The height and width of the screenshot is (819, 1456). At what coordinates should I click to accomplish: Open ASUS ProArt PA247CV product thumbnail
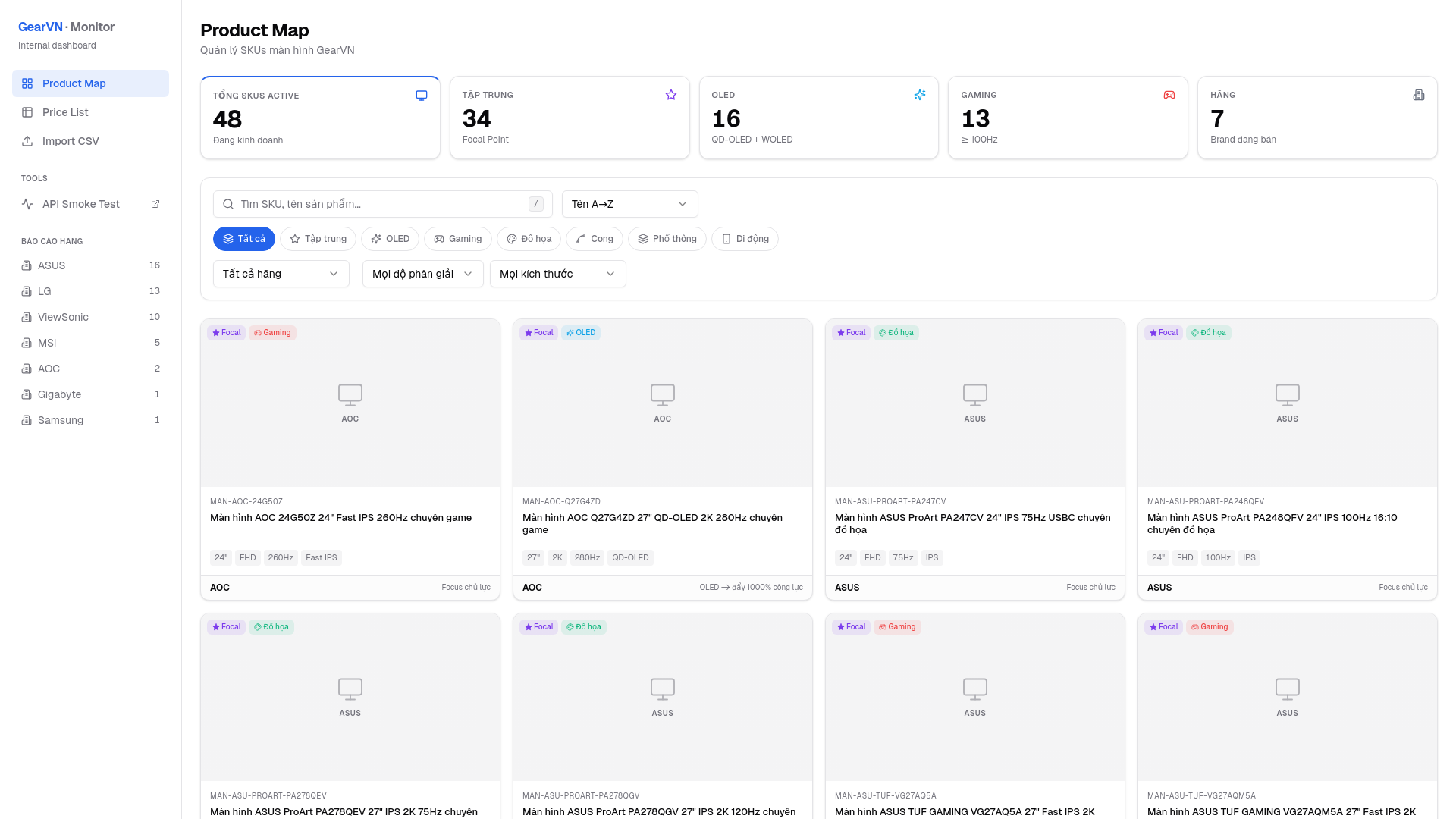[x=975, y=403]
